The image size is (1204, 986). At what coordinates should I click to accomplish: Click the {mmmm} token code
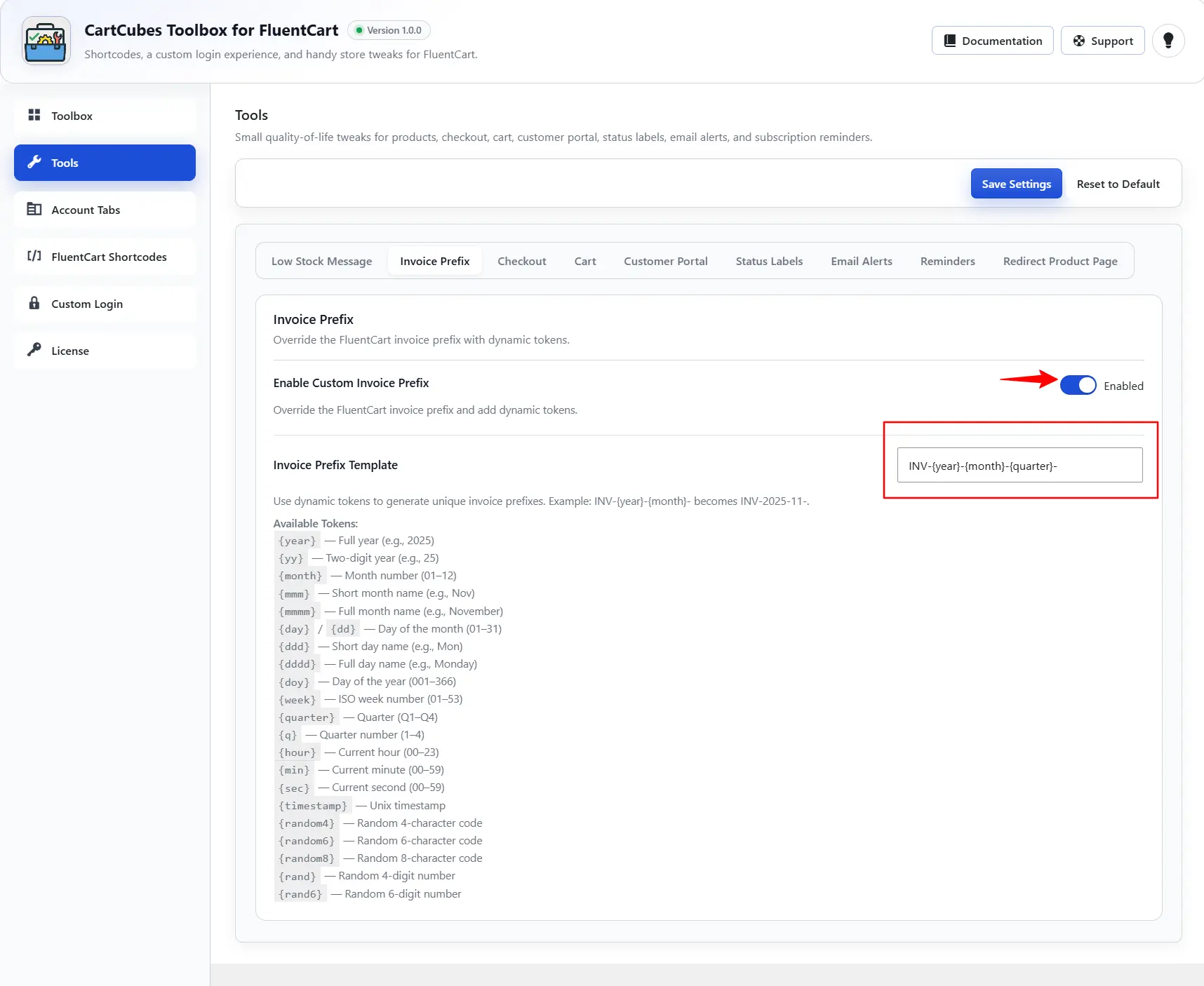(297, 612)
